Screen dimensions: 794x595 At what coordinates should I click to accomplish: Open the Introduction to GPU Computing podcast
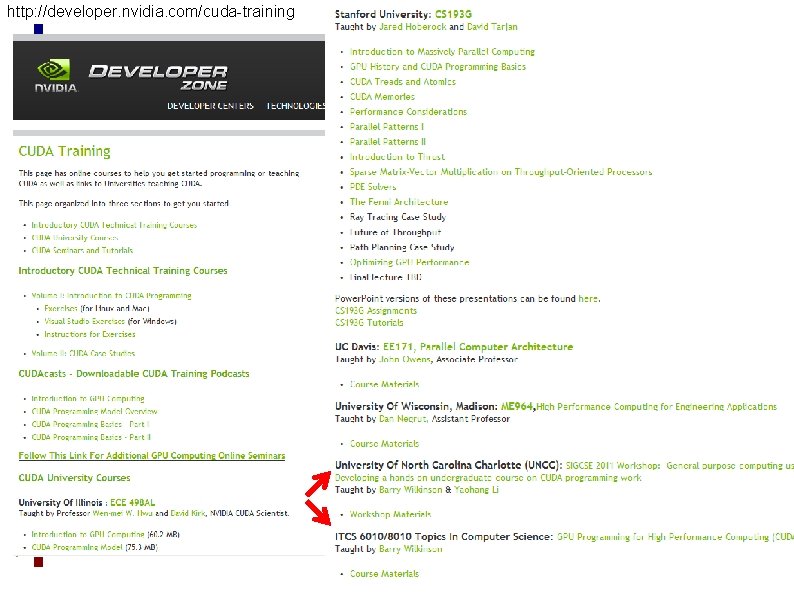point(88,399)
